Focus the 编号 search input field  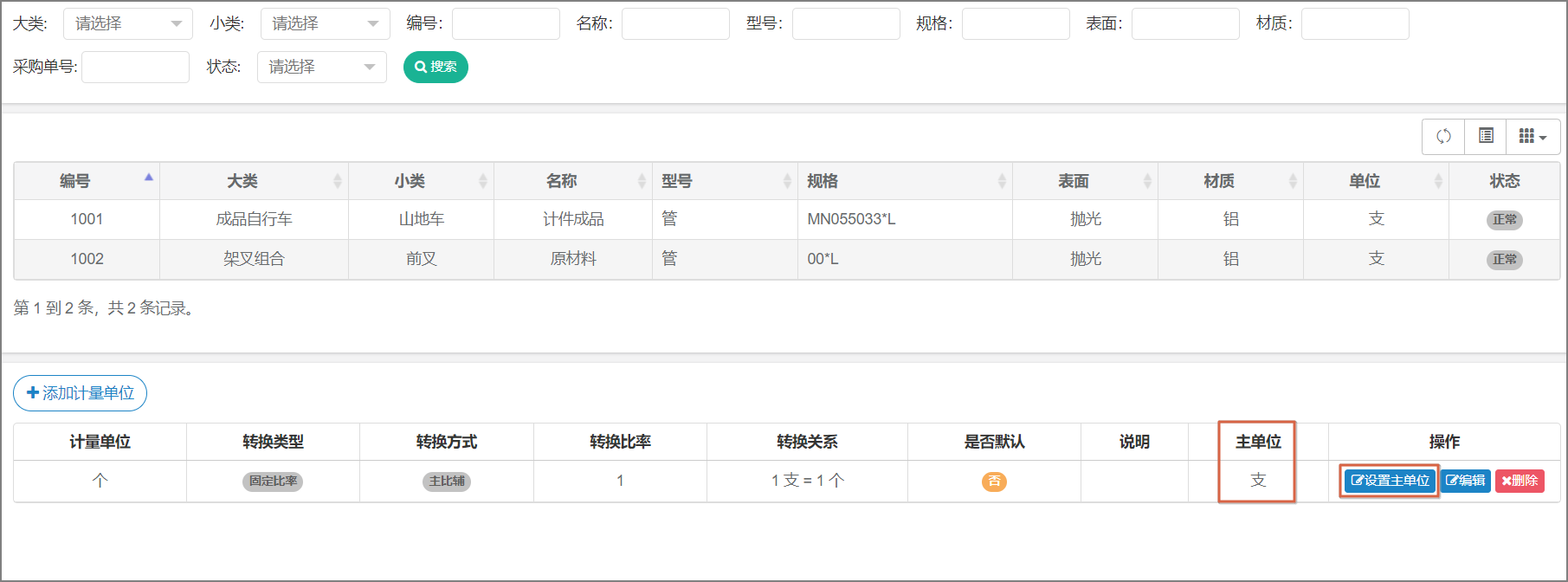506,23
